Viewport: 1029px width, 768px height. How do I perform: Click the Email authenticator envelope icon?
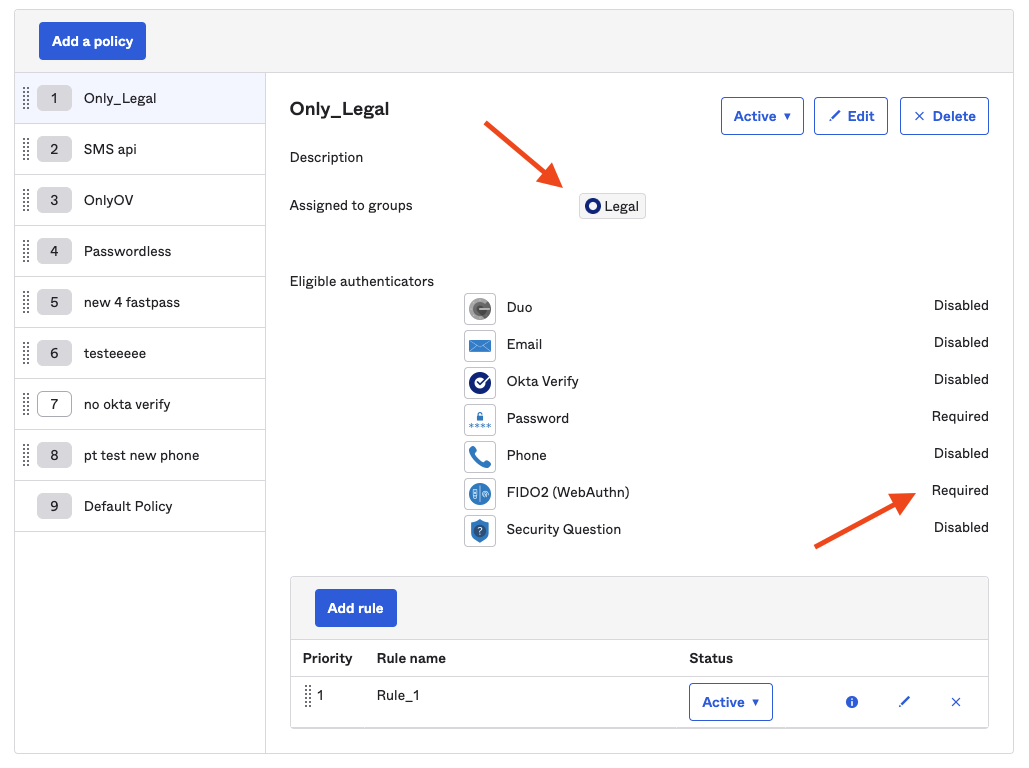click(x=480, y=345)
